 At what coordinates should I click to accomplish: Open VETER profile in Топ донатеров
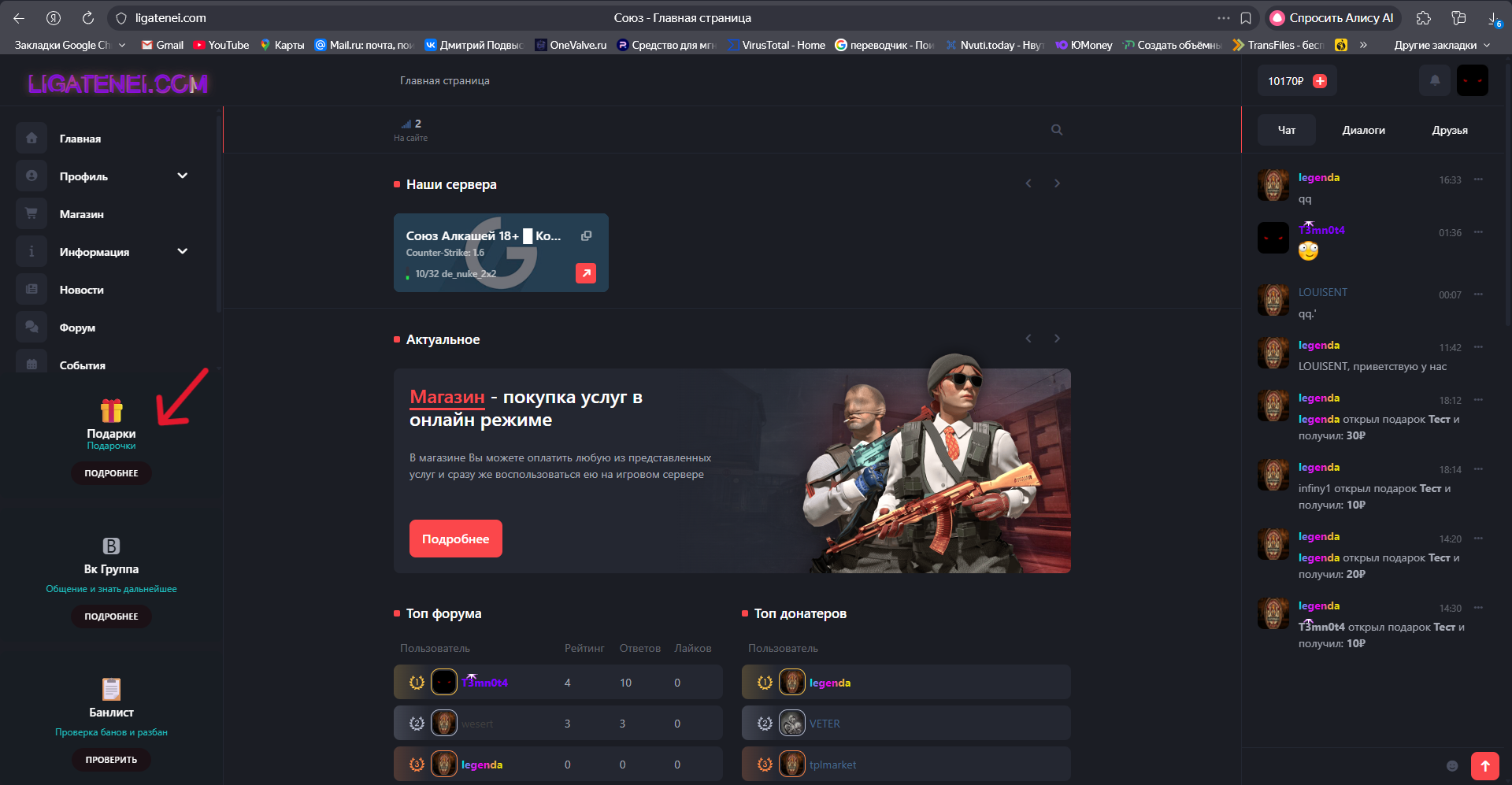click(825, 724)
